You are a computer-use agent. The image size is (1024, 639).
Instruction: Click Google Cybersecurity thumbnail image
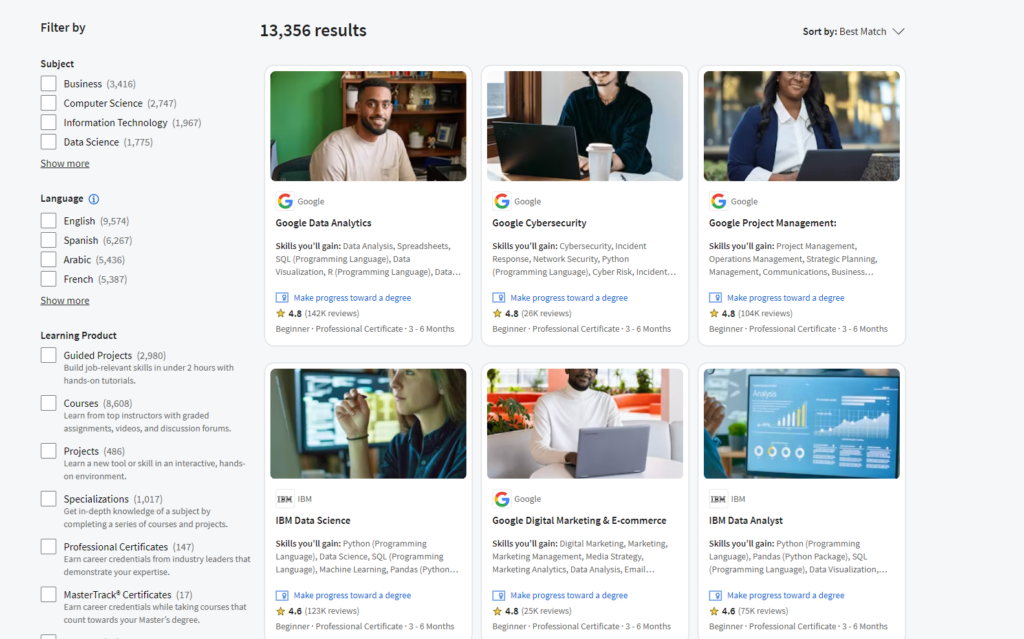pyautogui.click(x=585, y=126)
